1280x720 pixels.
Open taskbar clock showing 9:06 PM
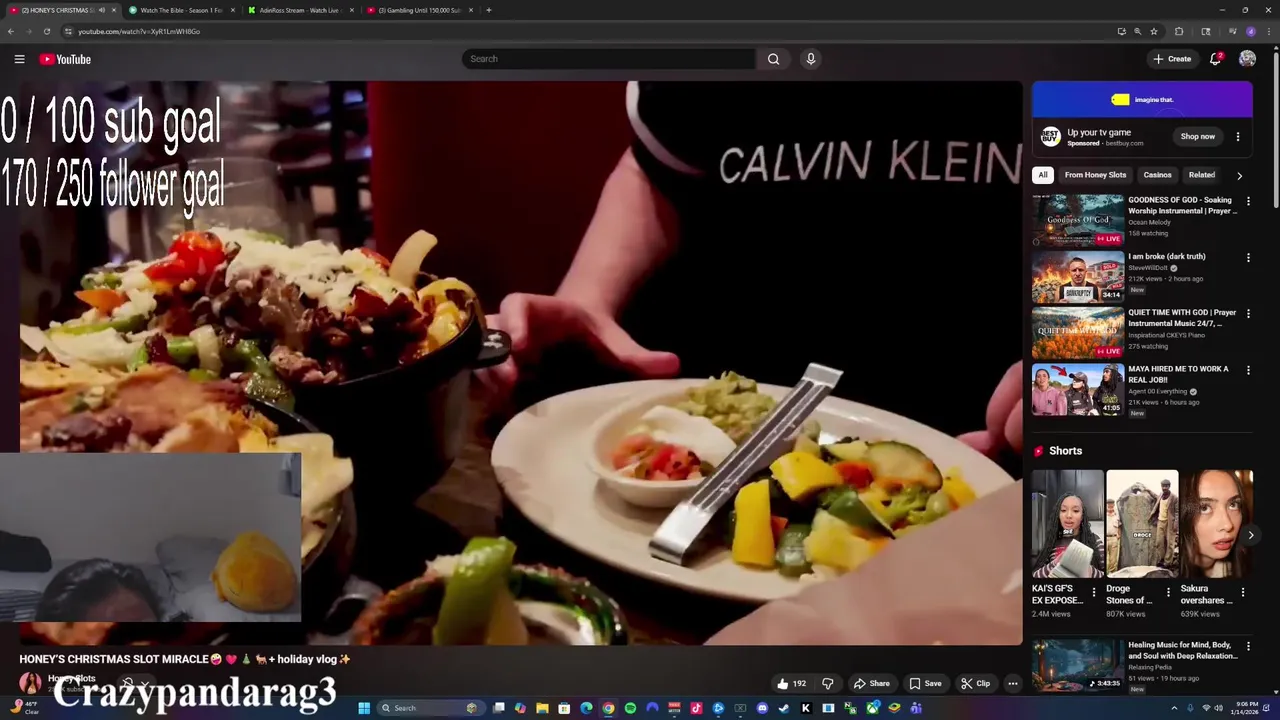(x=1246, y=708)
